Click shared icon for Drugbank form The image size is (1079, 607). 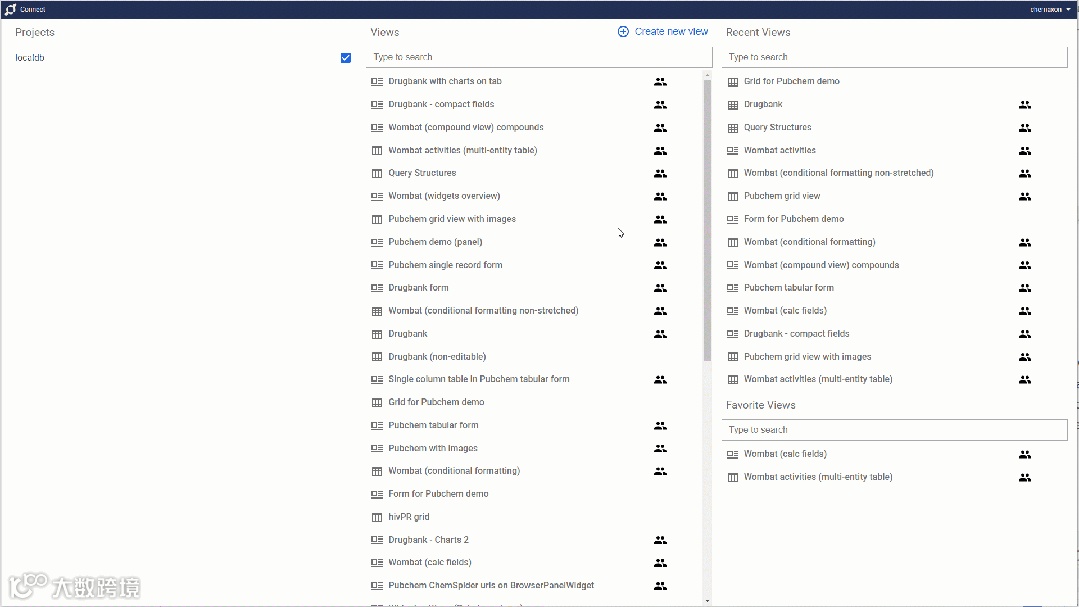[x=660, y=288]
